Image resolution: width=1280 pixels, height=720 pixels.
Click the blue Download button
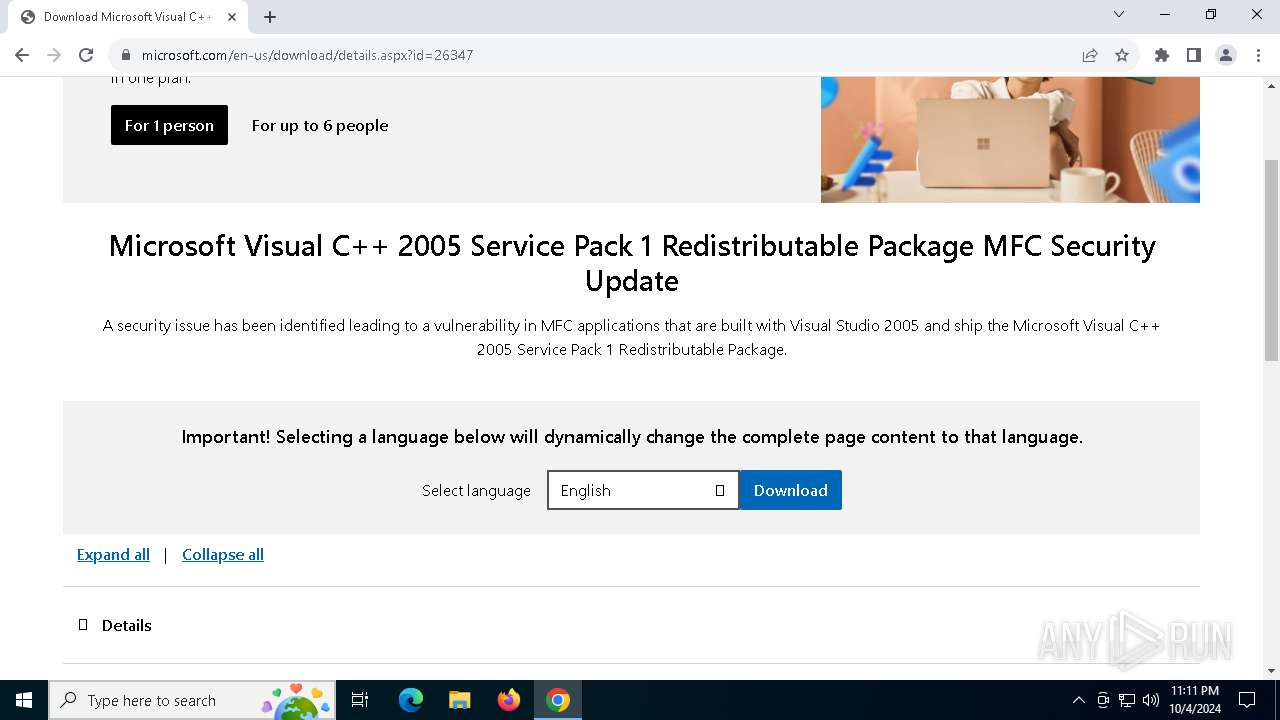click(791, 490)
